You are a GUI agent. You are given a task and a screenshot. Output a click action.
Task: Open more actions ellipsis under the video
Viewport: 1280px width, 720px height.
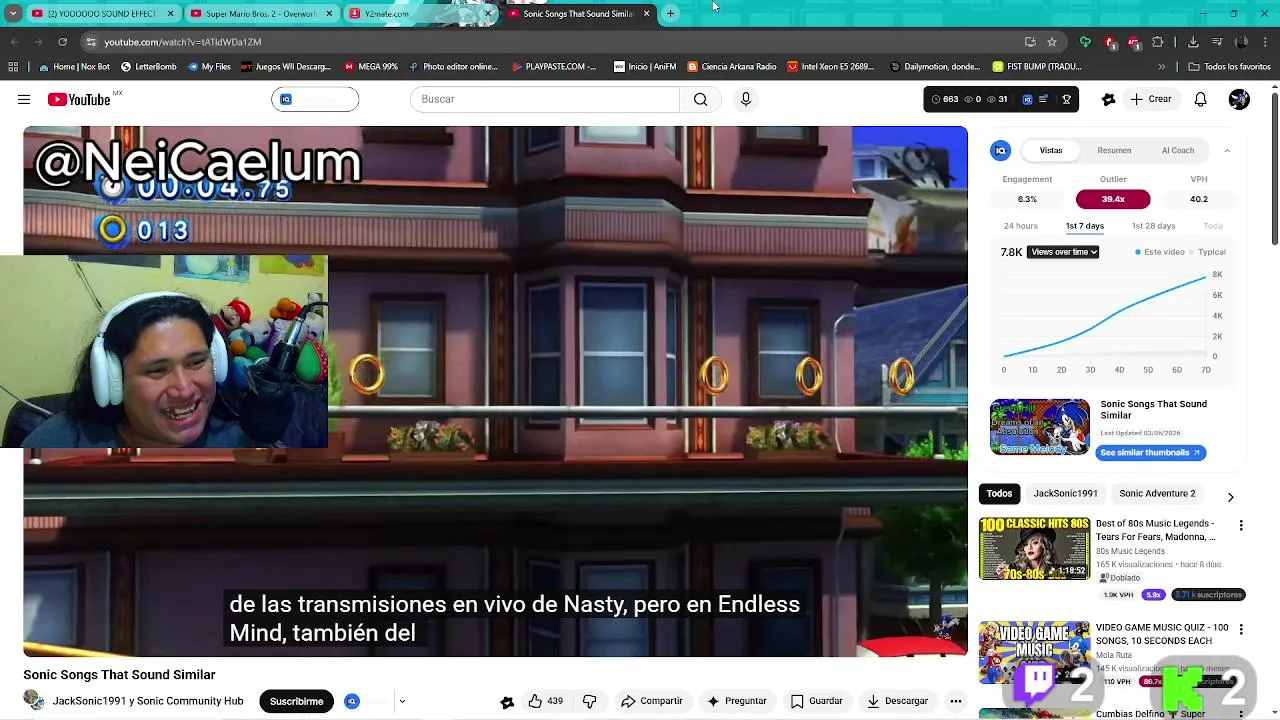[x=956, y=701]
